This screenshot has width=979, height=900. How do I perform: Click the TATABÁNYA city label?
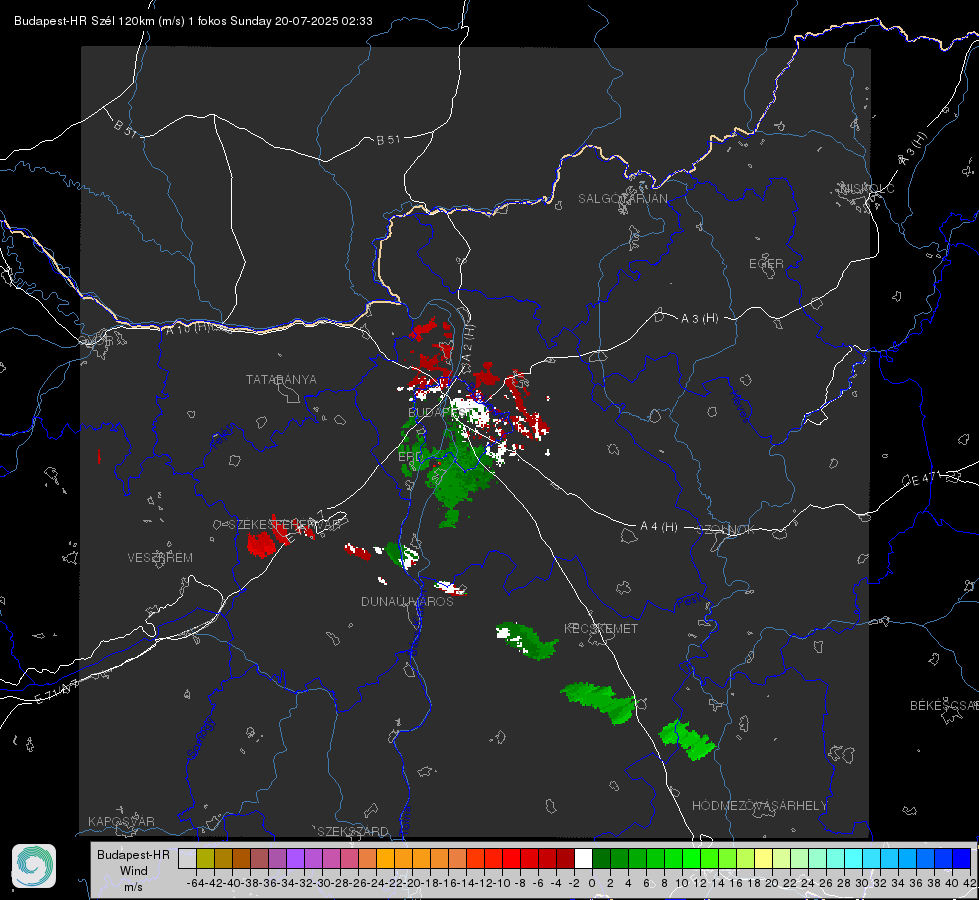click(x=281, y=379)
